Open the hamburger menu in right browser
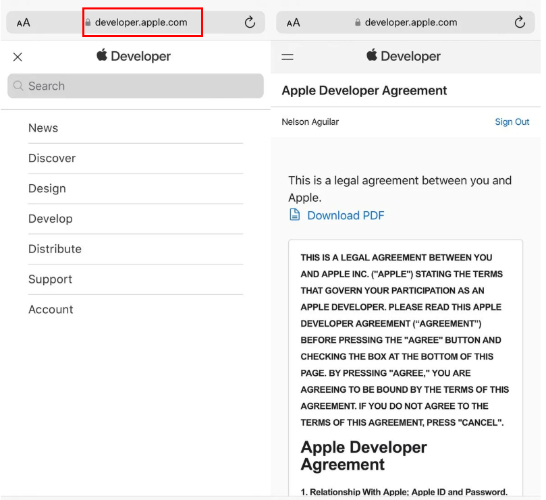 [288, 57]
